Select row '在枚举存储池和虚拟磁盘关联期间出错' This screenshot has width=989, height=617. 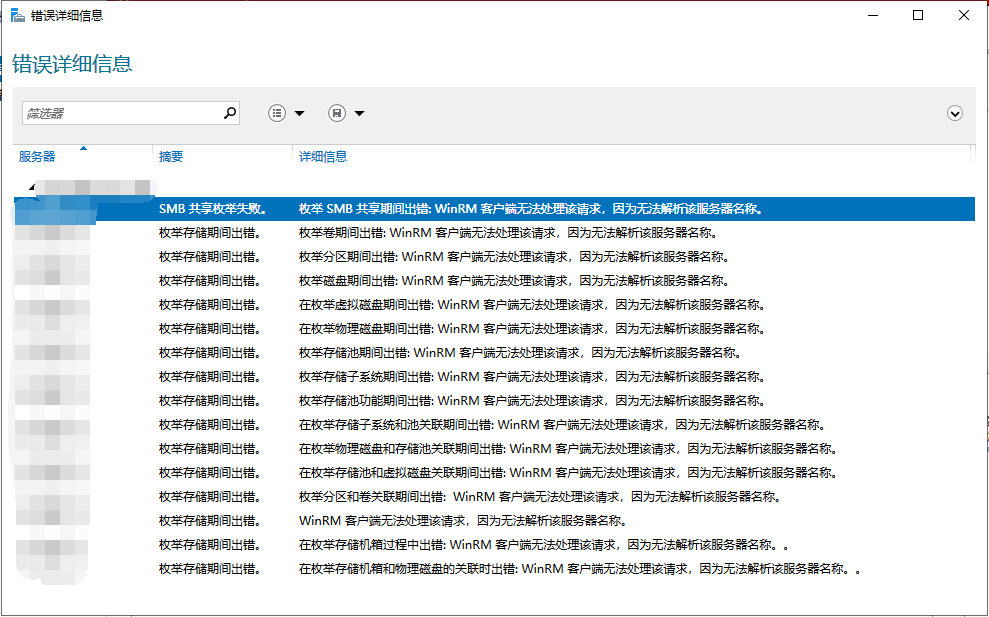pos(568,473)
